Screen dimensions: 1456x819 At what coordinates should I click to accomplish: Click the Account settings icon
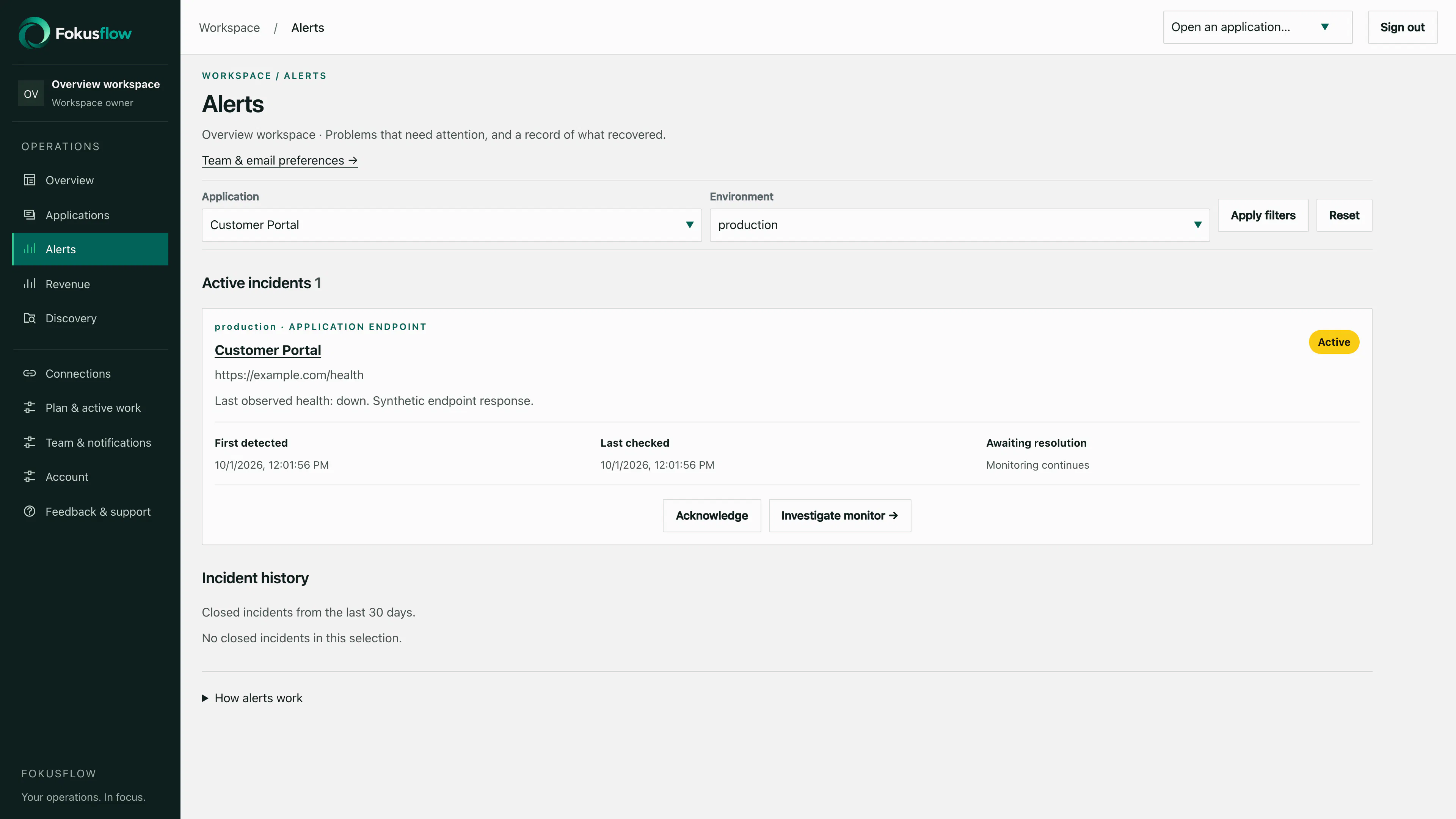pyautogui.click(x=30, y=477)
